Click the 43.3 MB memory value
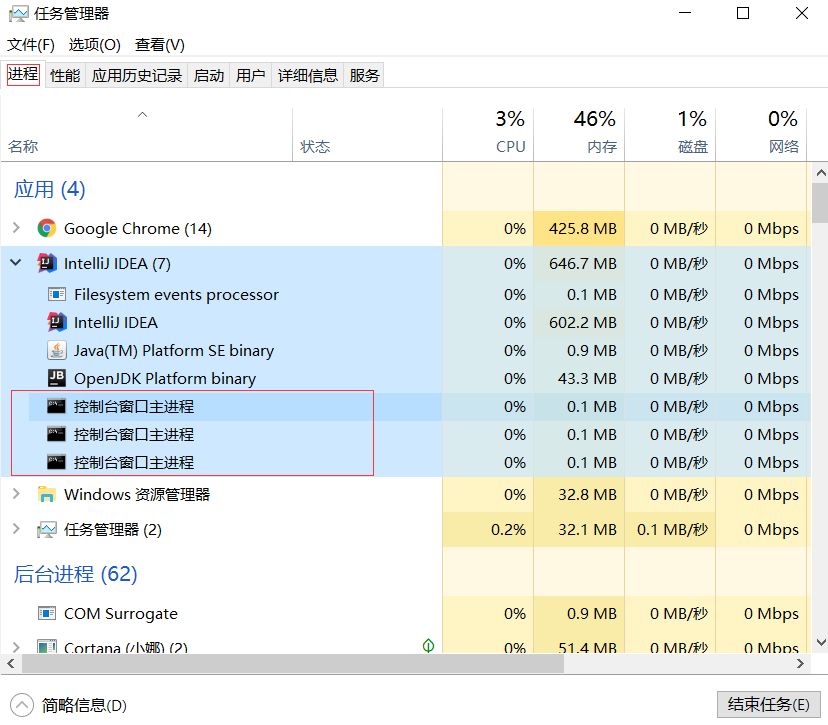The height and width of the screenshot is (725, 828). point(587,379)
